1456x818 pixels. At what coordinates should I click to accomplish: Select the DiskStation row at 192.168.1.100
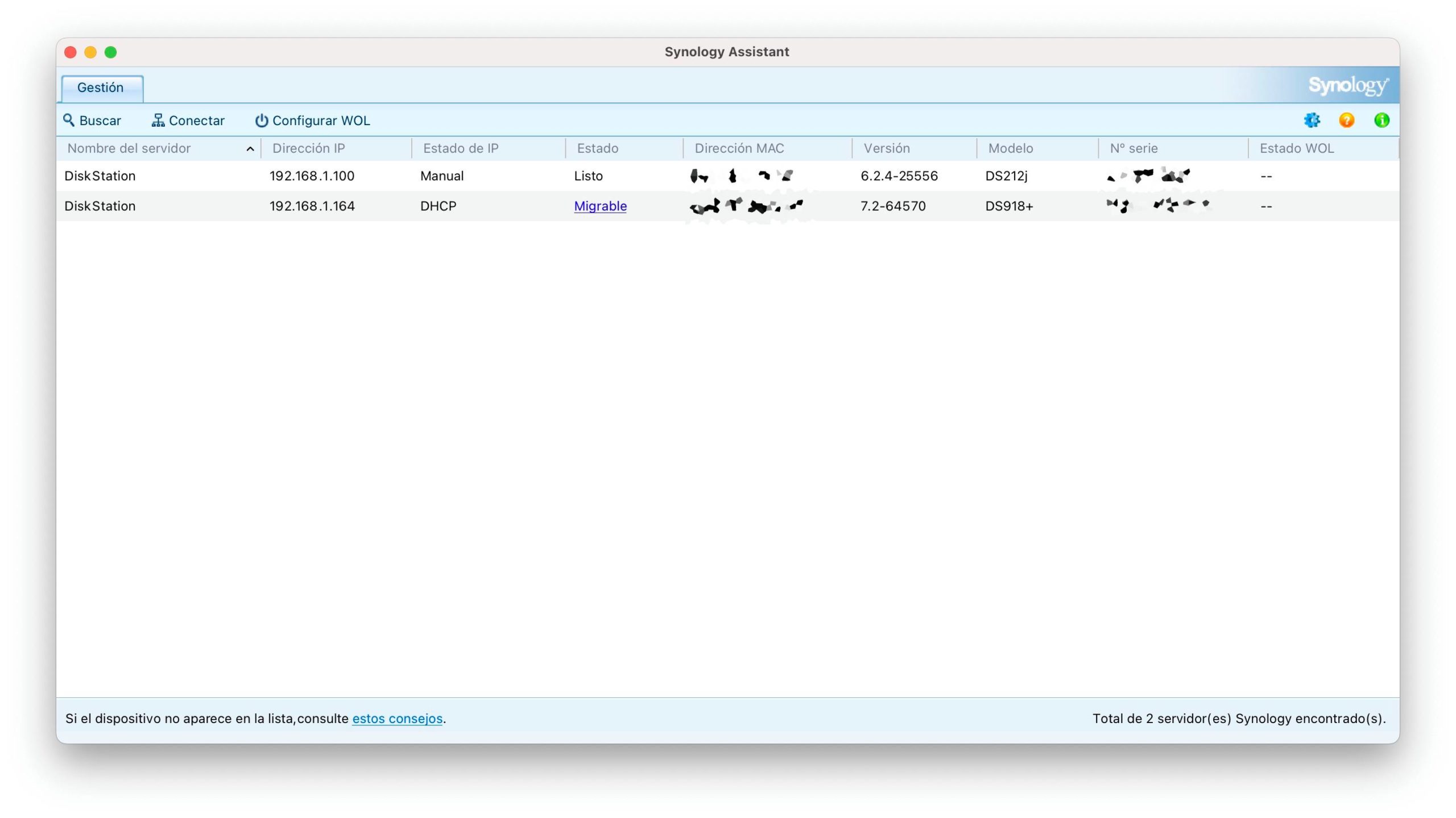[x=312, y=176]
